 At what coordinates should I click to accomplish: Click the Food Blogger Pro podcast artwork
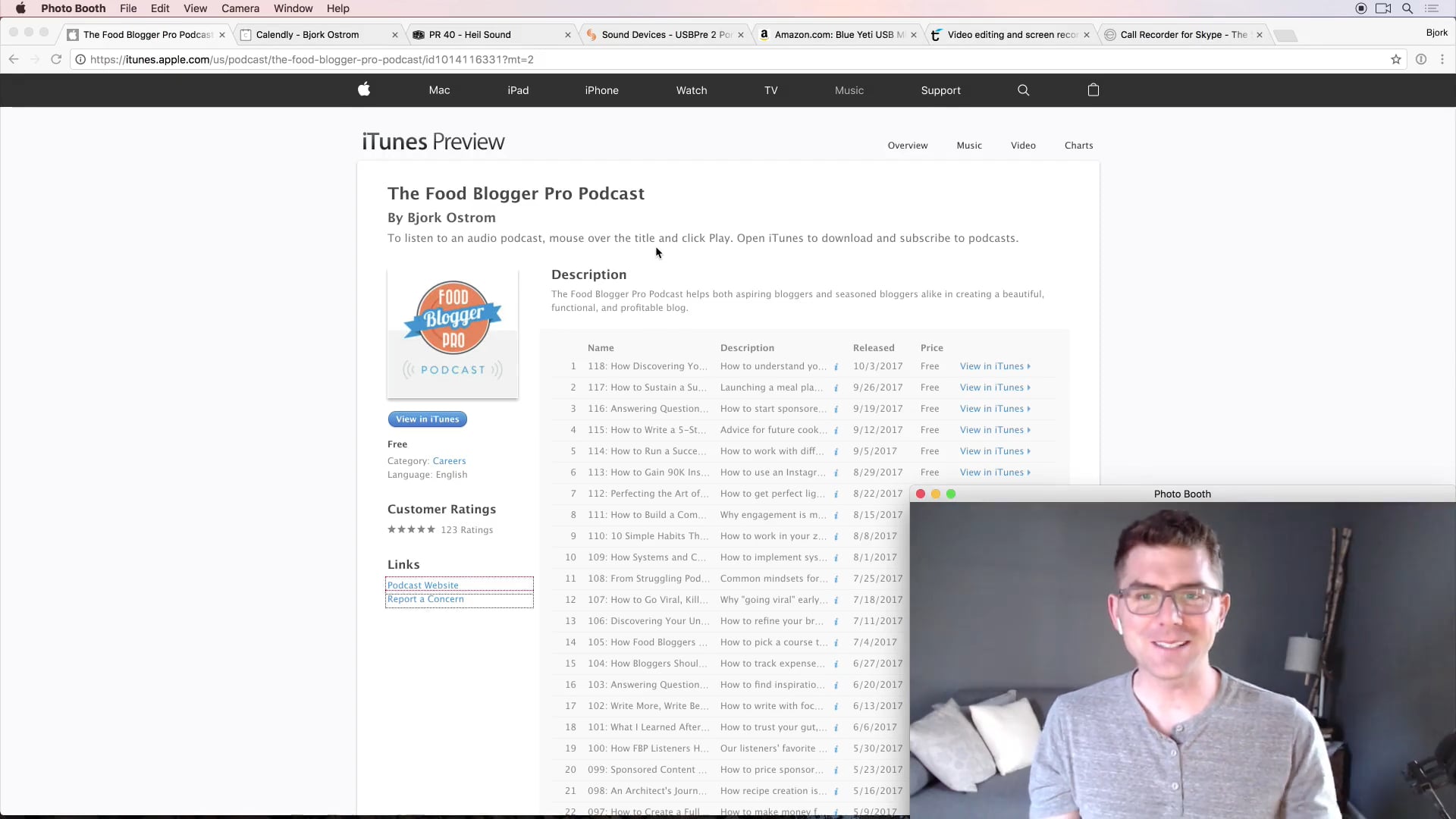453,334
